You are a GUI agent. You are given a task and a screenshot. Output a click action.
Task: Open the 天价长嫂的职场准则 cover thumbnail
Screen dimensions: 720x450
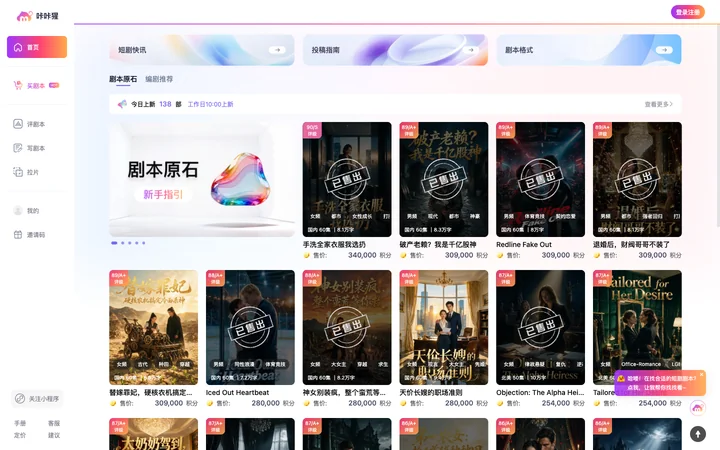[x=444, y=327]
